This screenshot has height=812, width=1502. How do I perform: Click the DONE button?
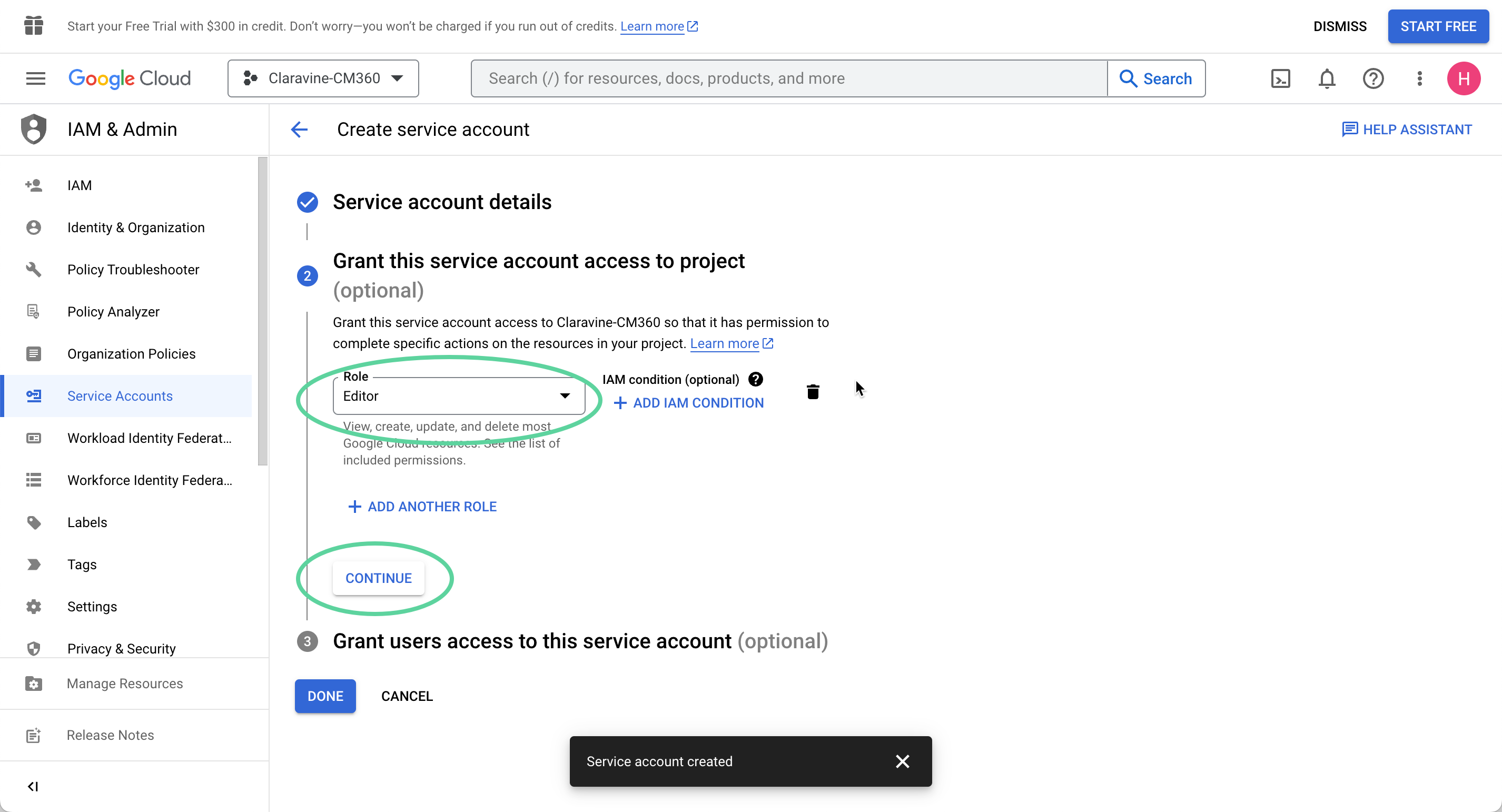click(x=325, y=696)
